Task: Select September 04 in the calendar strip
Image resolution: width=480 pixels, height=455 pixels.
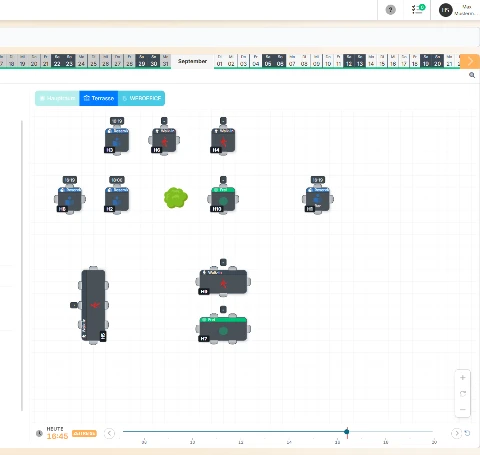Action: click(256, 61)
